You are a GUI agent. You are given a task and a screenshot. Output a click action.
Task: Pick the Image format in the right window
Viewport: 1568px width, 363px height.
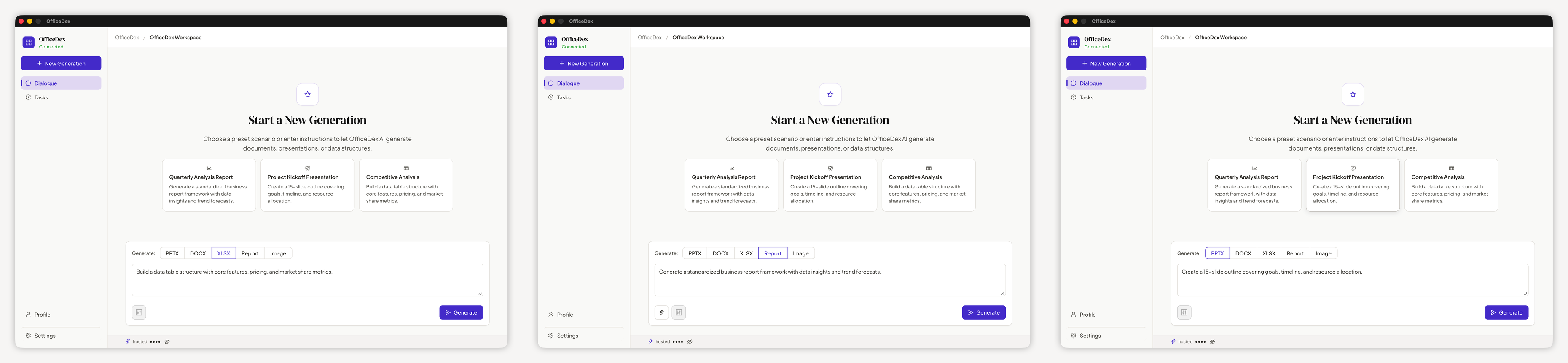pos(1323,253)
